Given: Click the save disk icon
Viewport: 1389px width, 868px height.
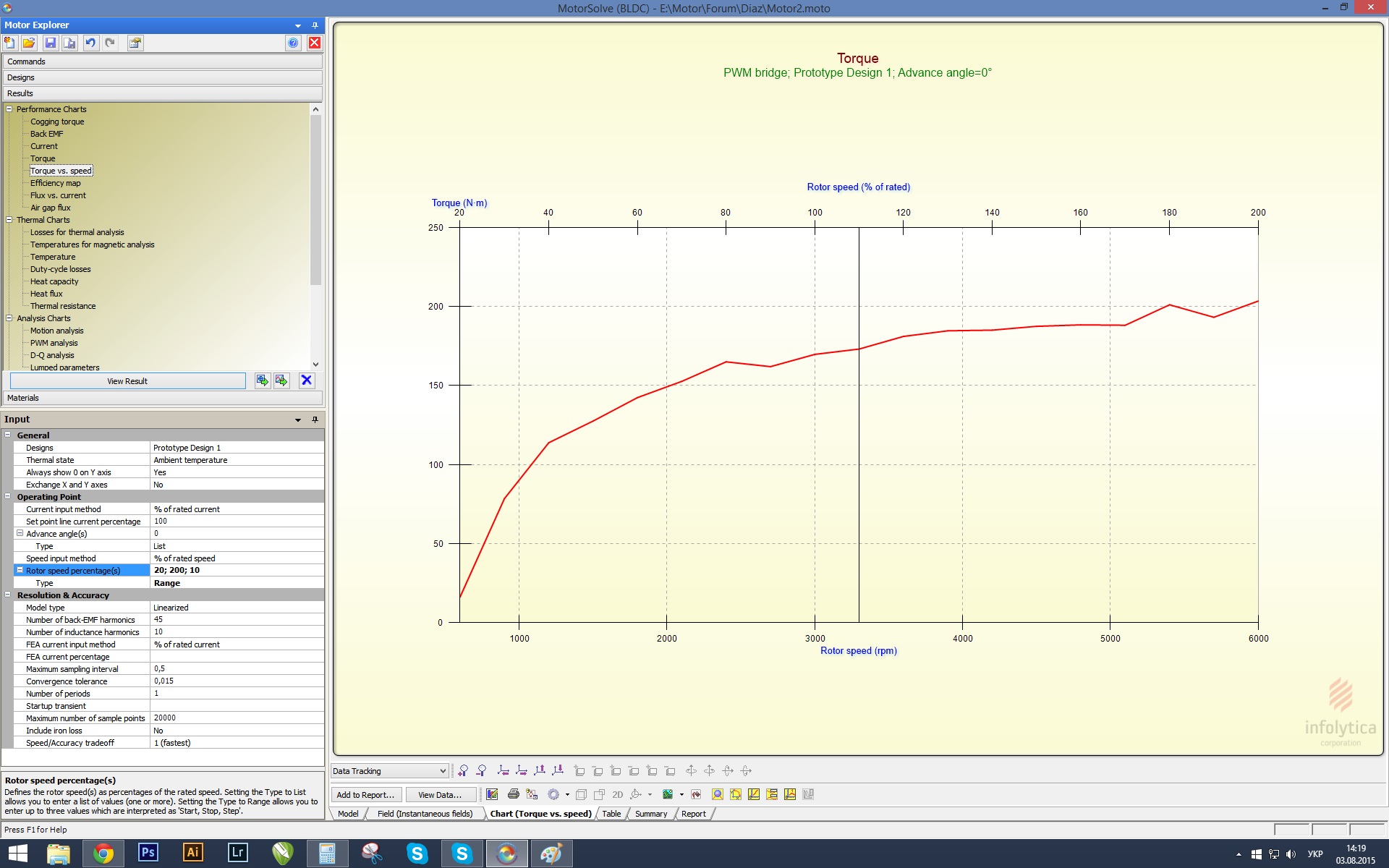Looking at the screenshot, I should click(x=51, y=43).
